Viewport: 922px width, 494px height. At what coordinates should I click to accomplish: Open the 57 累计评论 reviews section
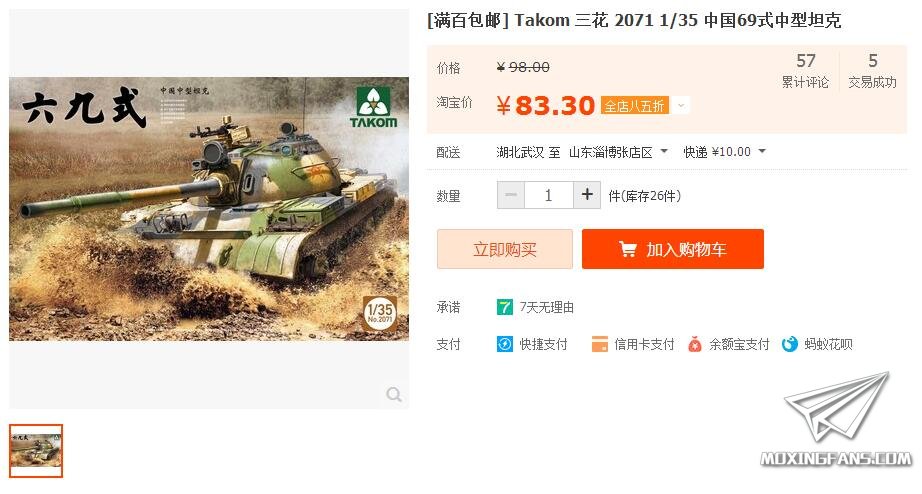[x=805, y=70]
